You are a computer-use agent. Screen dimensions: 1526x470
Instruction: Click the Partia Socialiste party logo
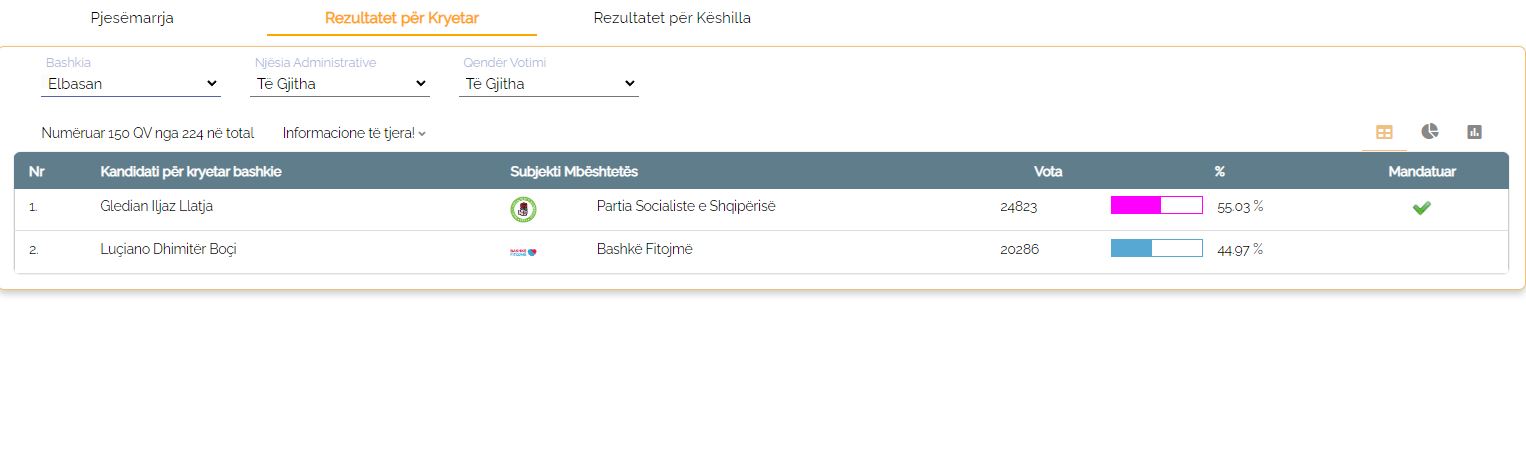[x=523, y=209]
